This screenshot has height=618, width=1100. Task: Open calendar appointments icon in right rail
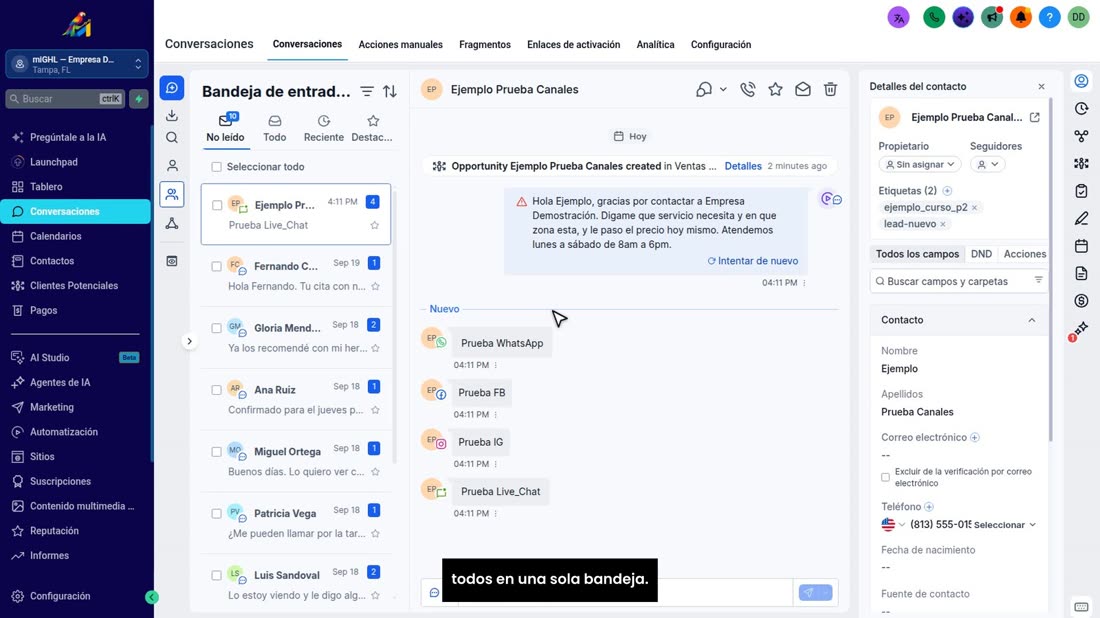pos(1081,246)
